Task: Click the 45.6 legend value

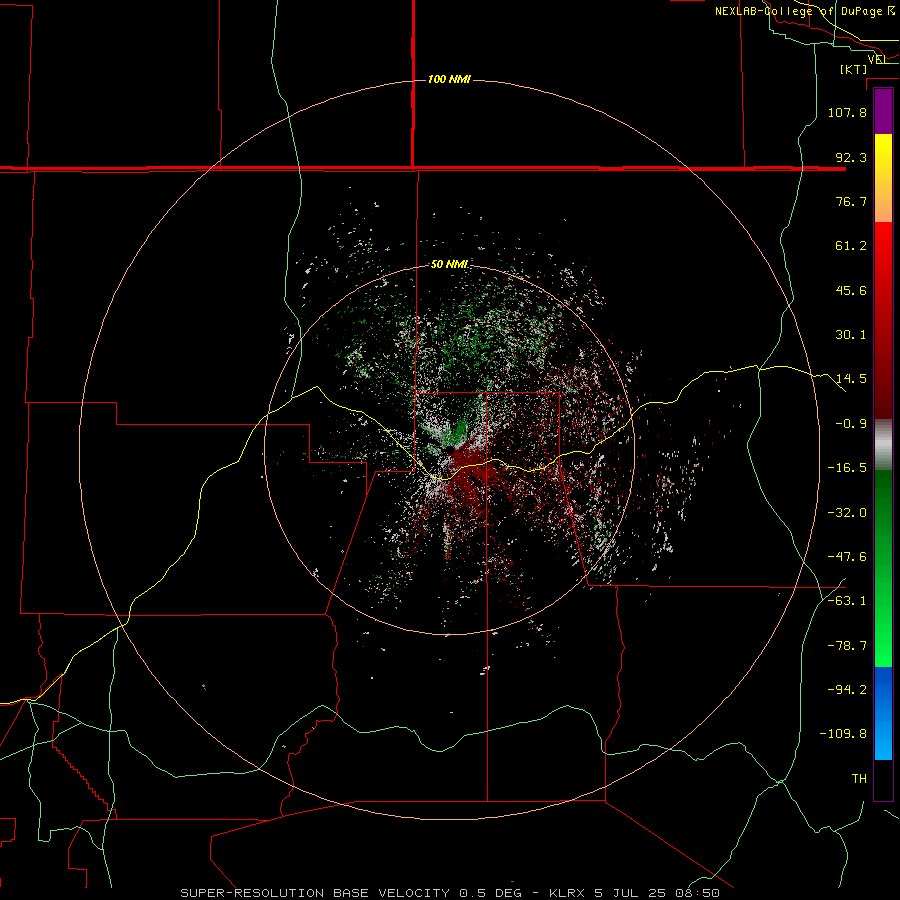Action: pyautogui.click(x=851, y=290)
